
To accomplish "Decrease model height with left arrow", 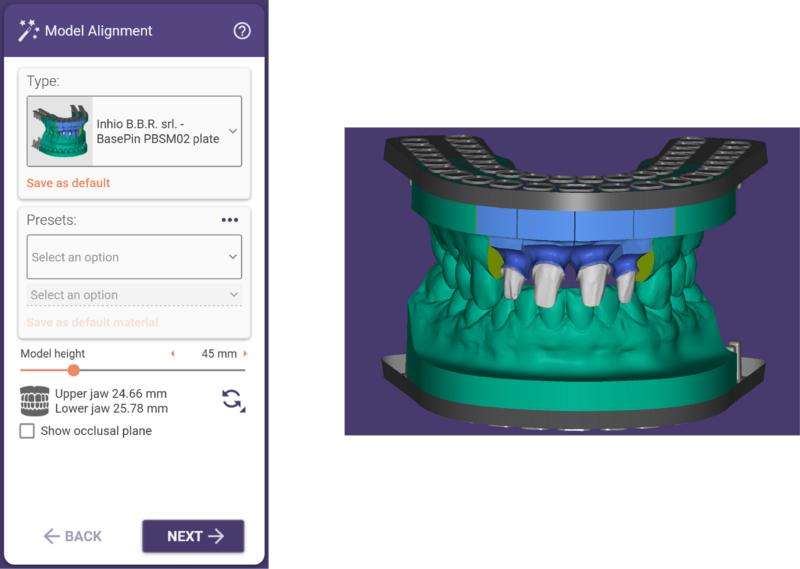I will pos(172,354).
